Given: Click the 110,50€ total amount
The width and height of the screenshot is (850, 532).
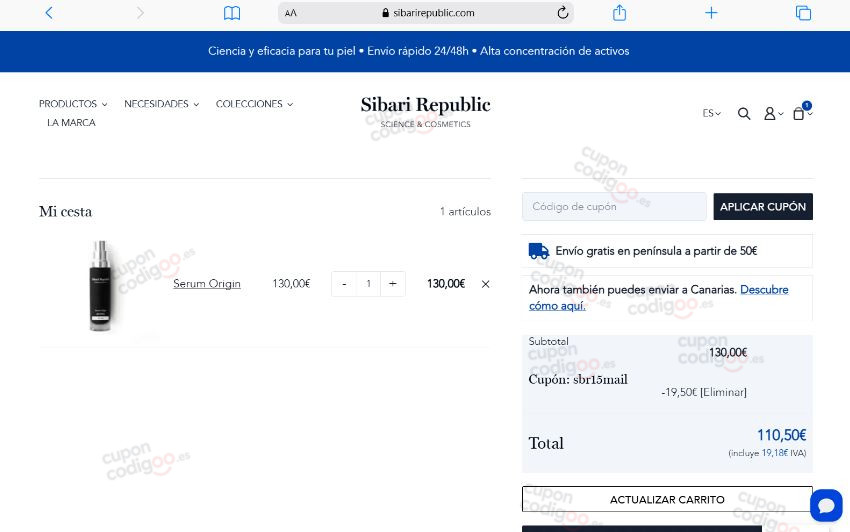Looking at the screenshot, I should coord(781,435).
